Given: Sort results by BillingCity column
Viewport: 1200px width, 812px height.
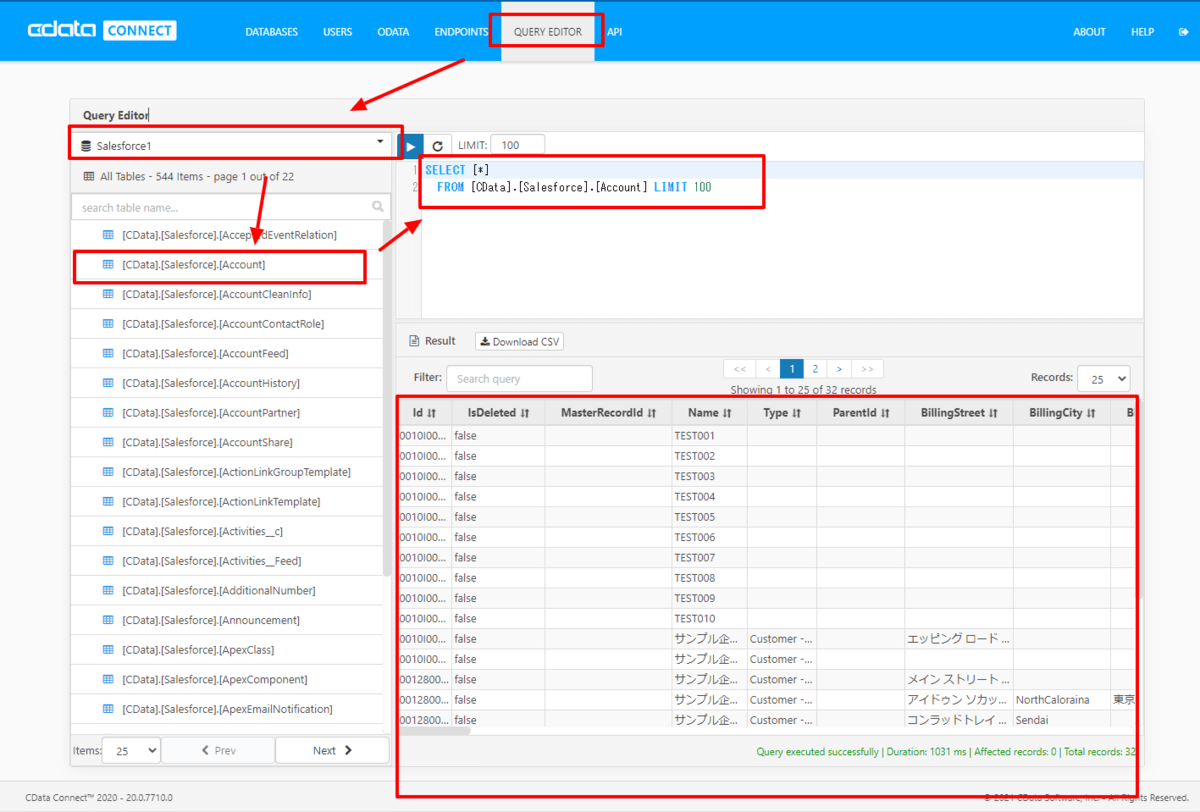Looking at the screenshot, I should tap(1062, 412).
